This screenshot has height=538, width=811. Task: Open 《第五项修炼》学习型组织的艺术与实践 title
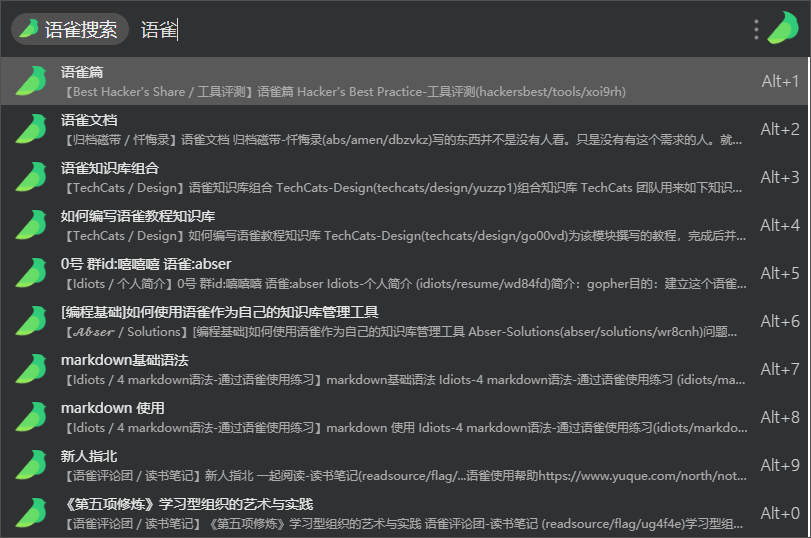[187, 504]
